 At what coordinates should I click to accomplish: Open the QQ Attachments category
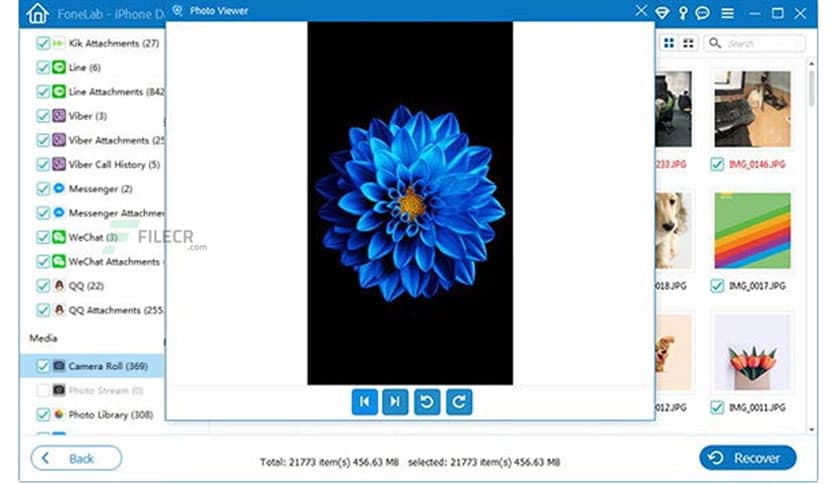116,310
